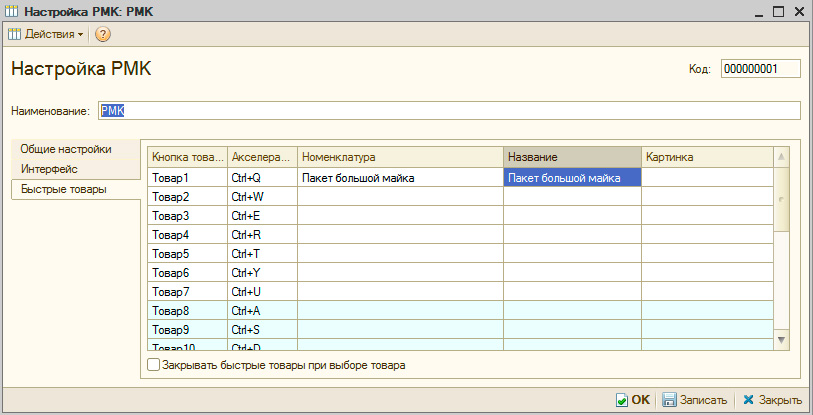Click the Номенклатура column header

tap(400, 157)
